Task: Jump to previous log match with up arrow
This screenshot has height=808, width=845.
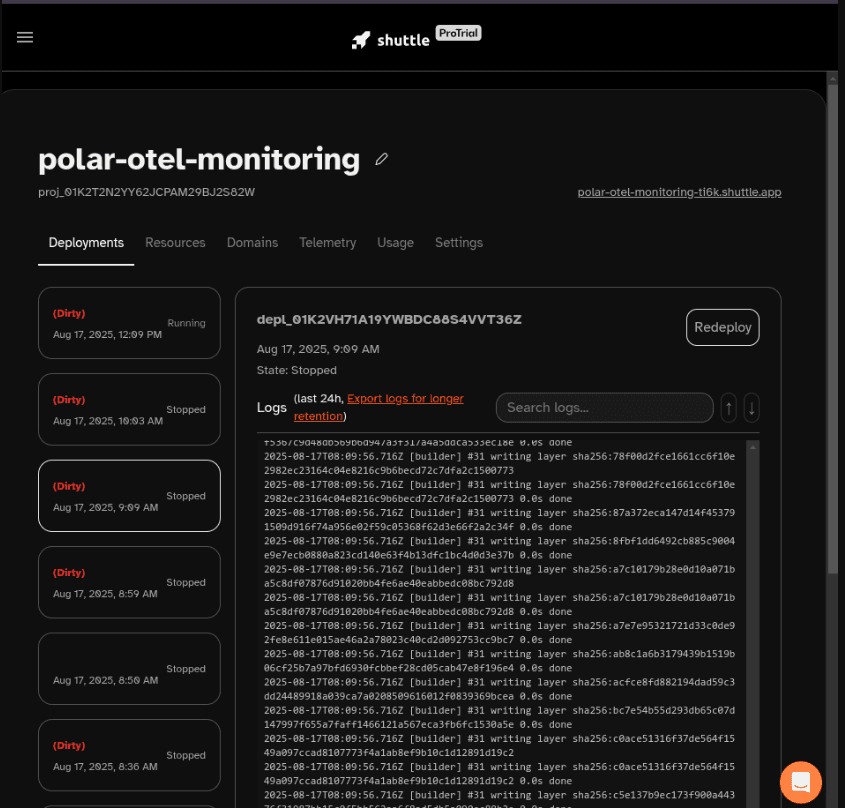Action: 728,407
